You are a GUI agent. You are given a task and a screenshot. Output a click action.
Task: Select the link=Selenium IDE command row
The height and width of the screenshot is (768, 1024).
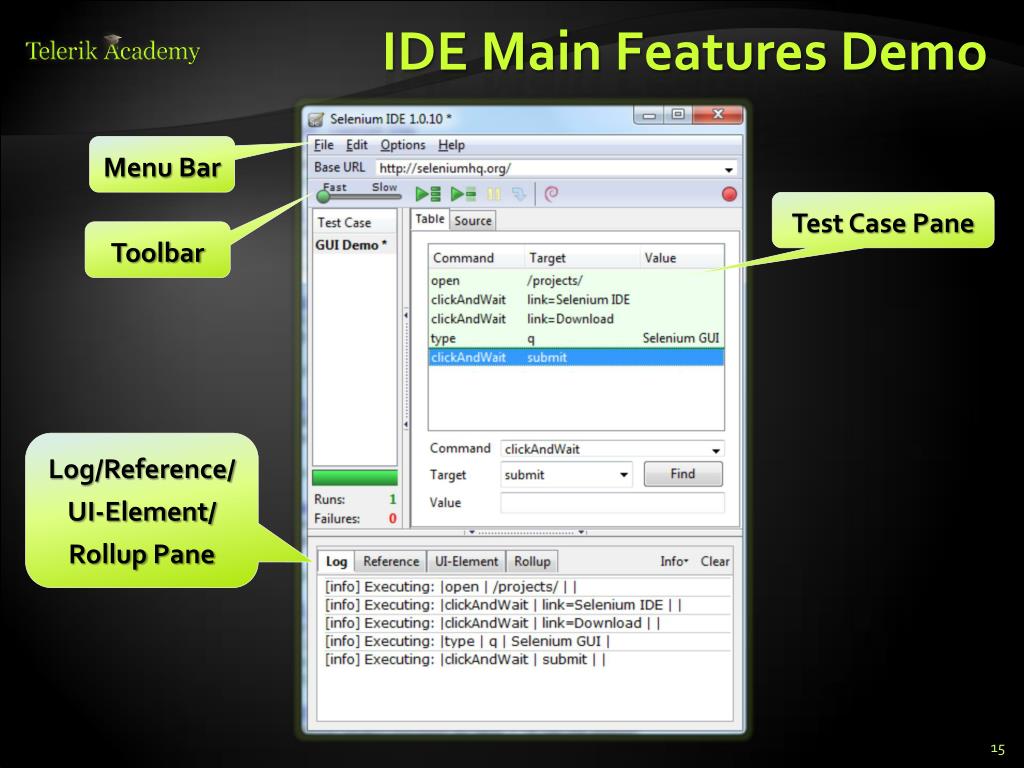[x=576, y=300]
